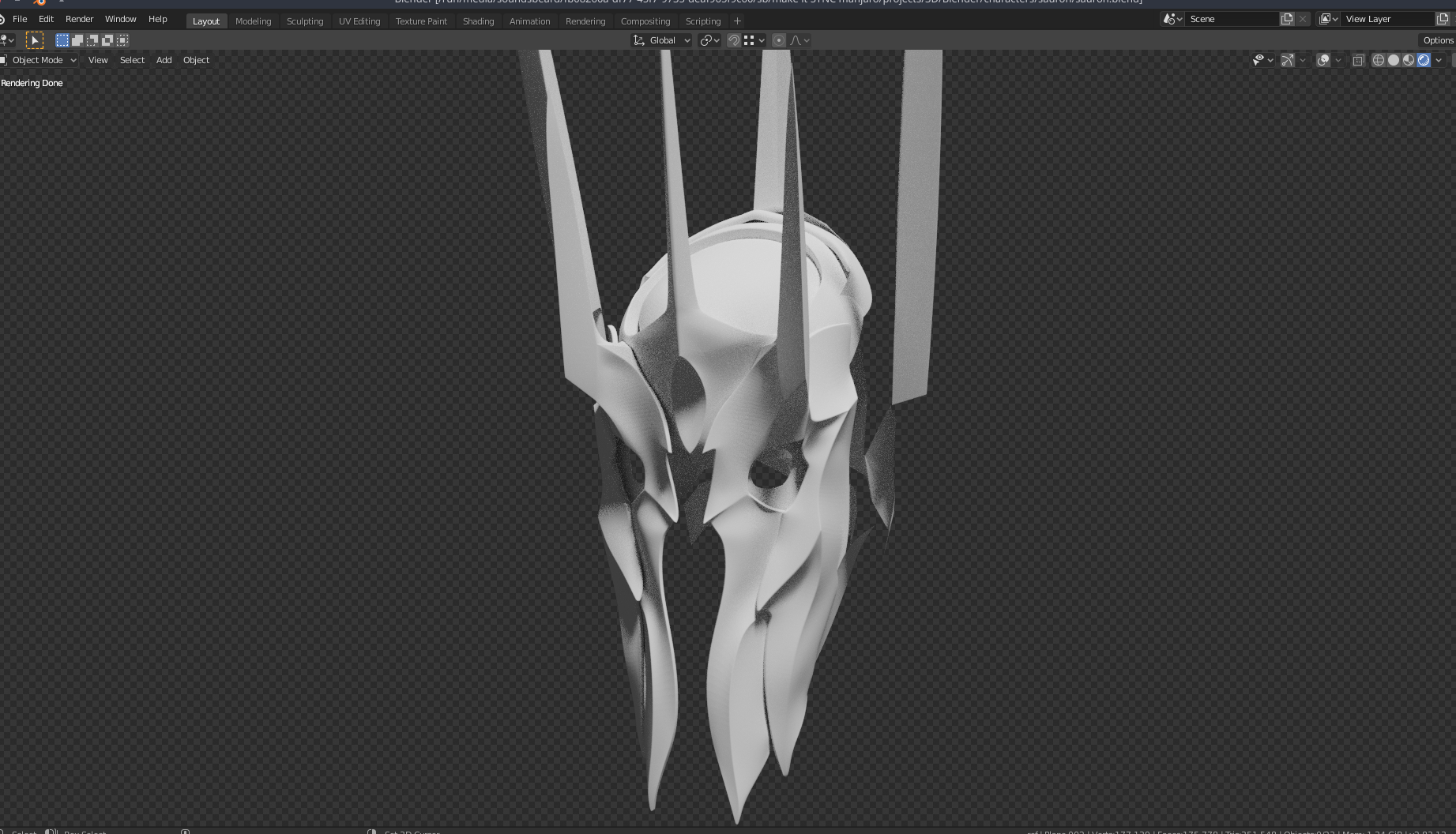1456x834 pixels.
Task: Toggle snapping magnet icon
Action: click(x=734, y=40)
